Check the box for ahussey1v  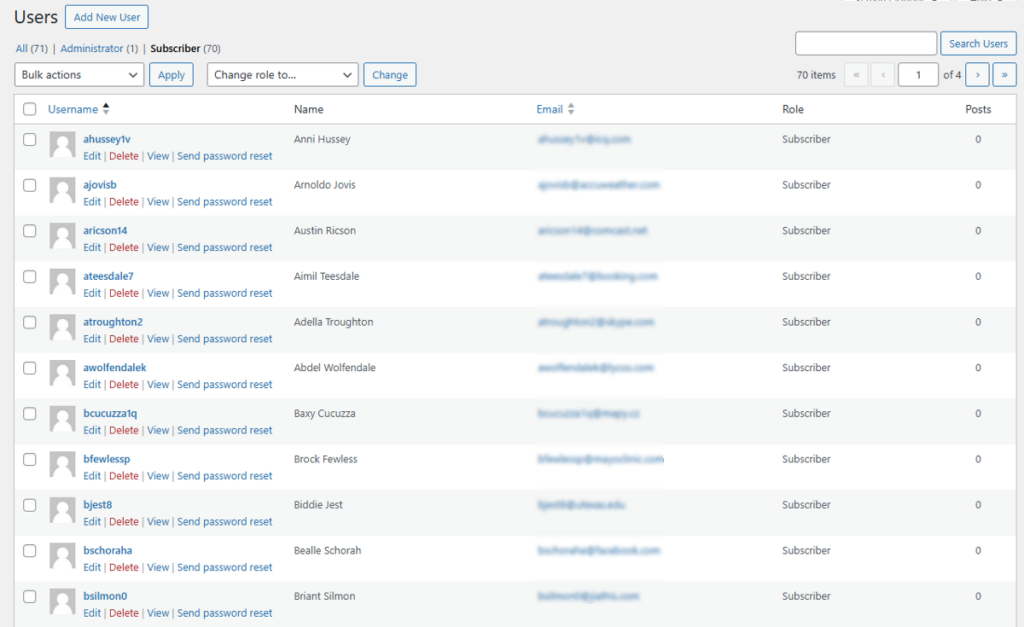[29, 139]
